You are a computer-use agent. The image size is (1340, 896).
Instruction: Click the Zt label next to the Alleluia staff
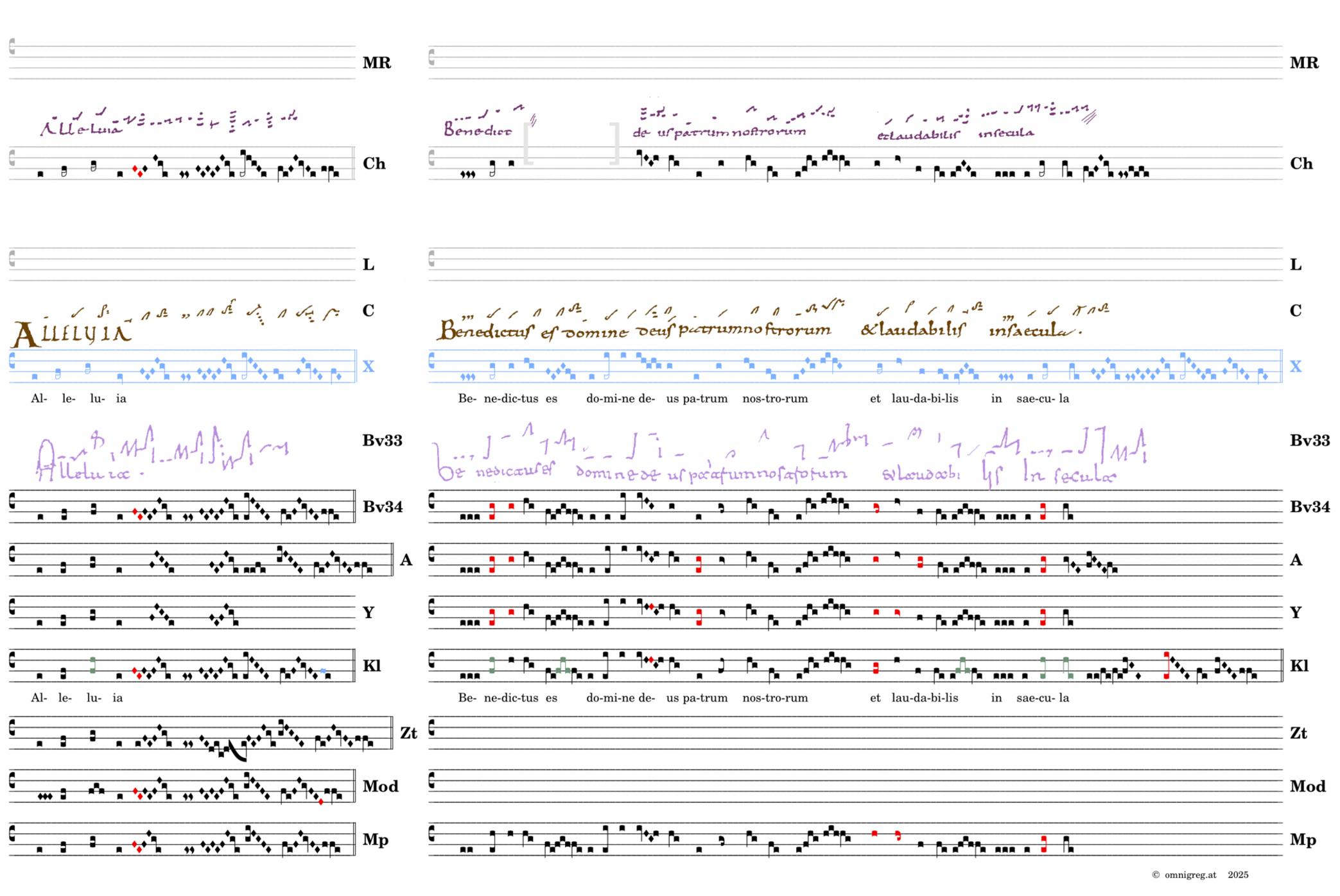tap(408, 733)
